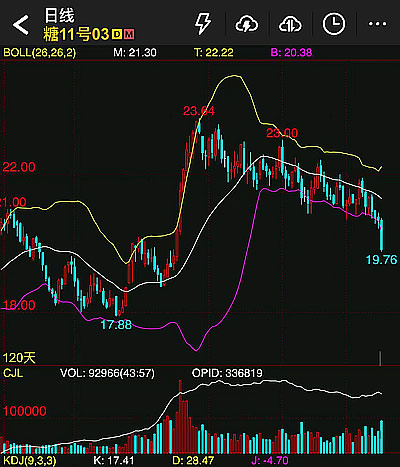Screen dimensions: 400x467
Task: Open the three-dot more menu
Action: [377, 24]
